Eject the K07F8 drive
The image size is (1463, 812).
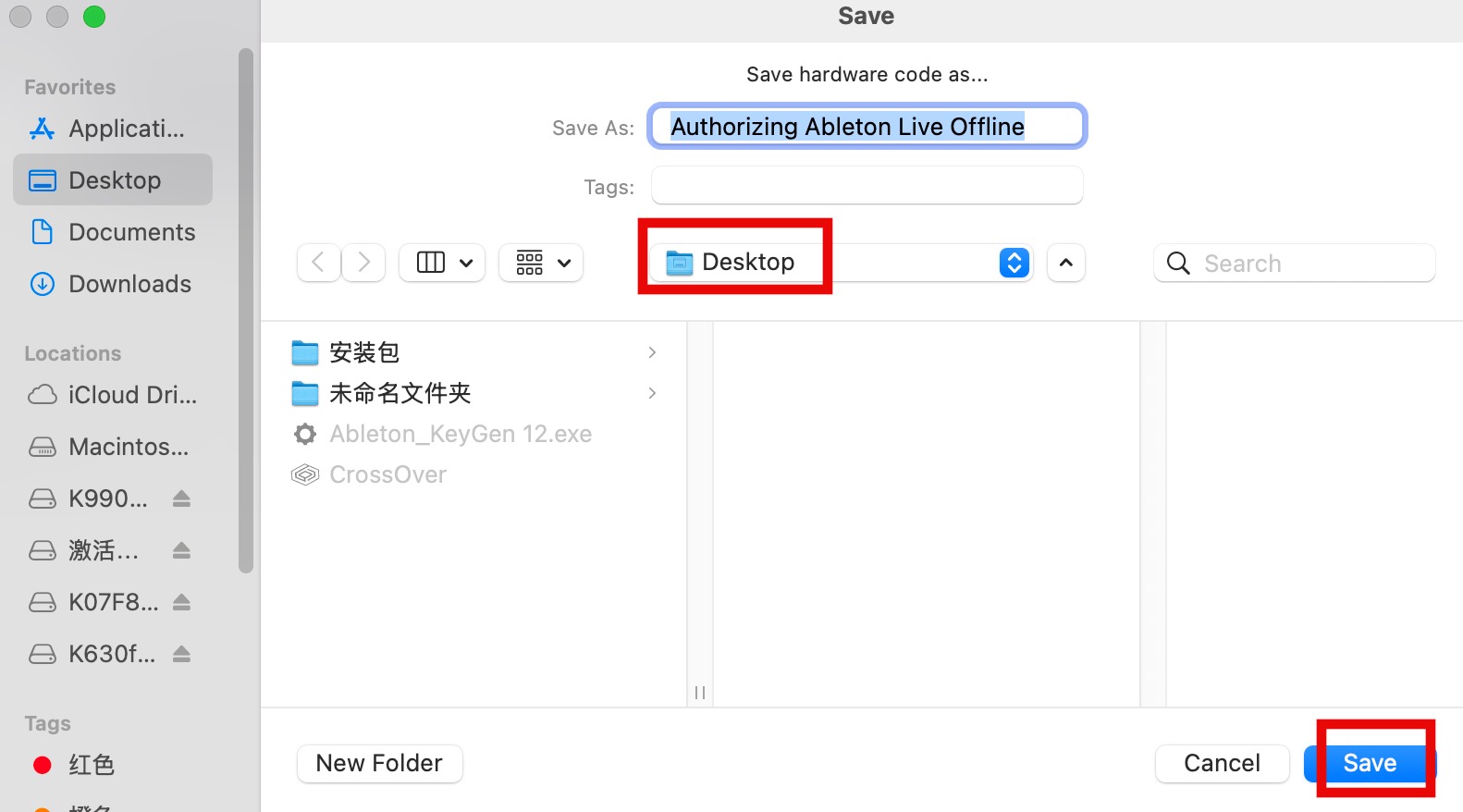point(181,603)
